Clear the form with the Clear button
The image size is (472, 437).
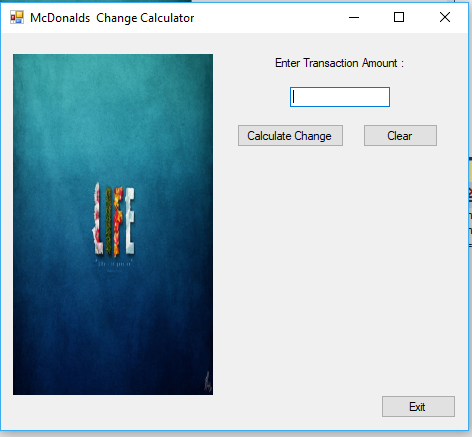pyautogui.click(x=400, y=136)
